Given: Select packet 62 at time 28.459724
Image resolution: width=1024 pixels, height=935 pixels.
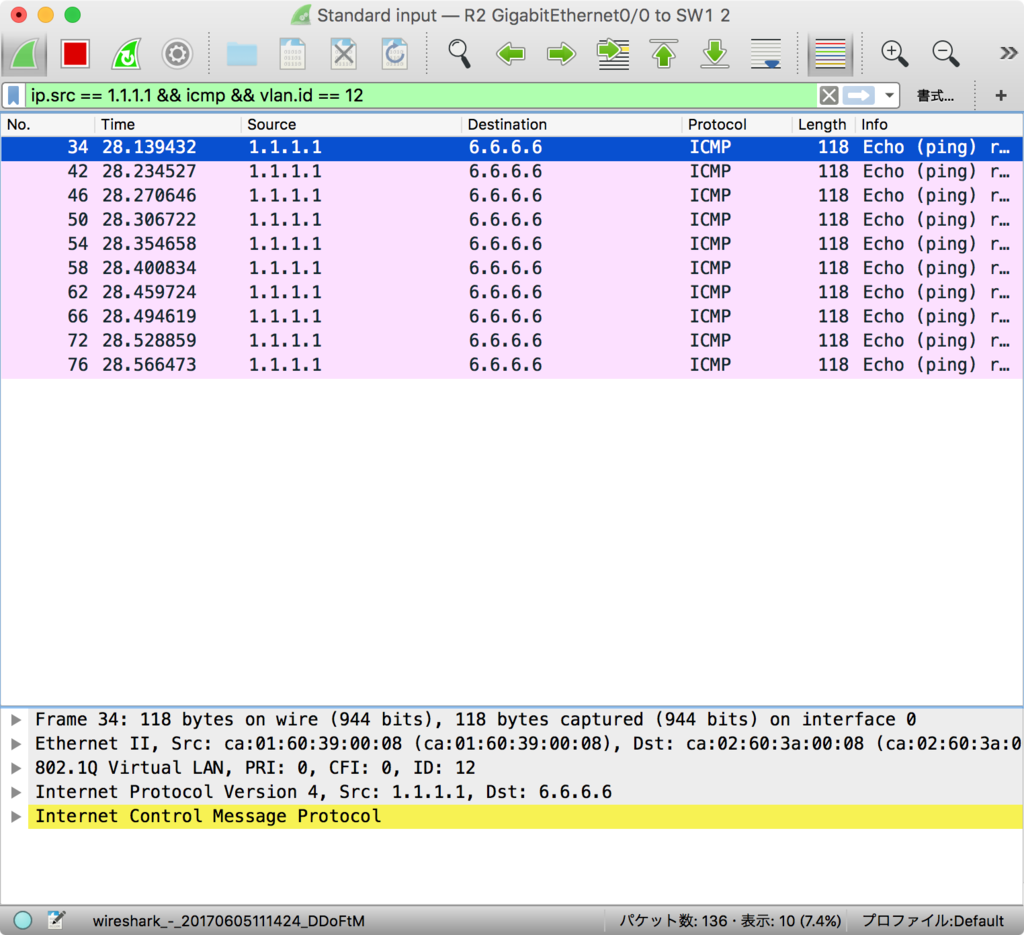Looking at the screenshot, I should (x=512, y=293).
